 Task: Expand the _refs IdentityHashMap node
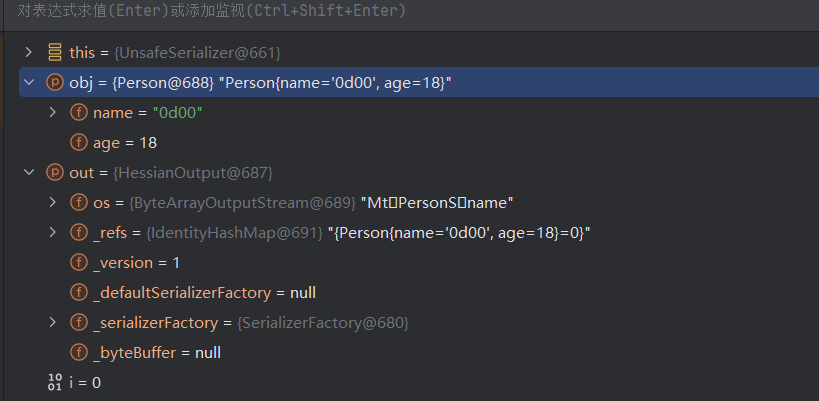click(x=52, y=233)
